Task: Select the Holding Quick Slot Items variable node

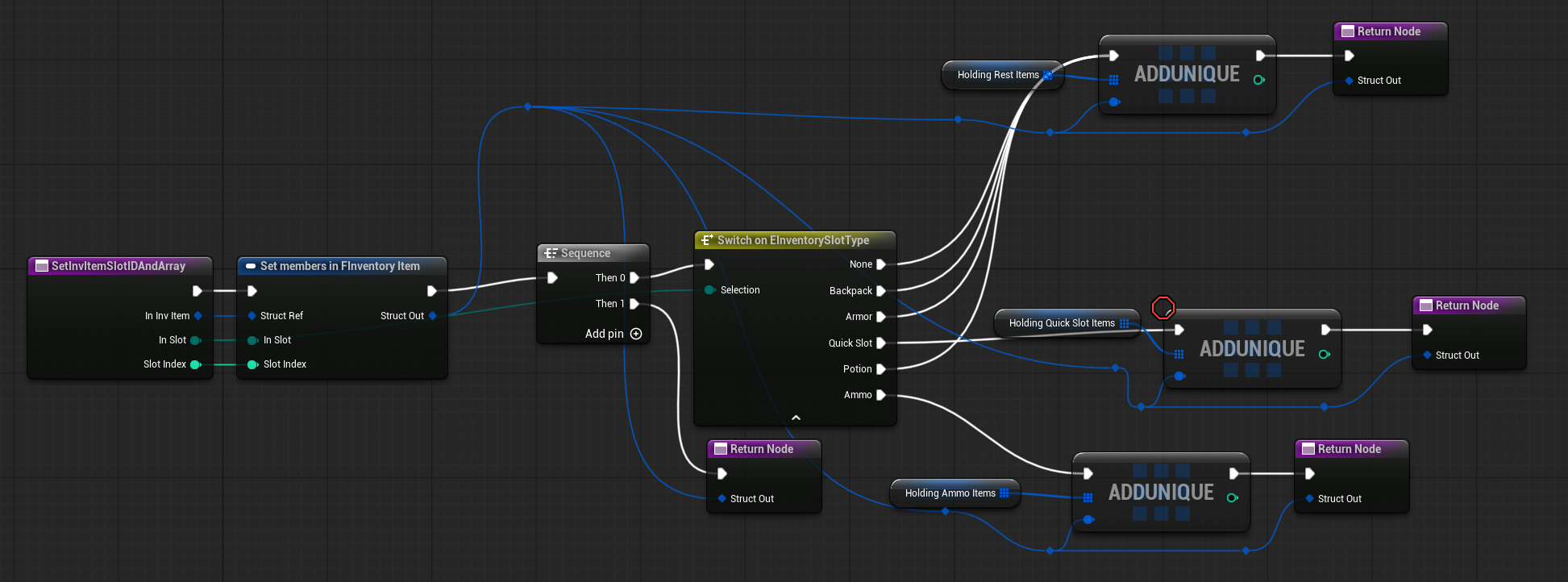Action: coord(1062,323)
